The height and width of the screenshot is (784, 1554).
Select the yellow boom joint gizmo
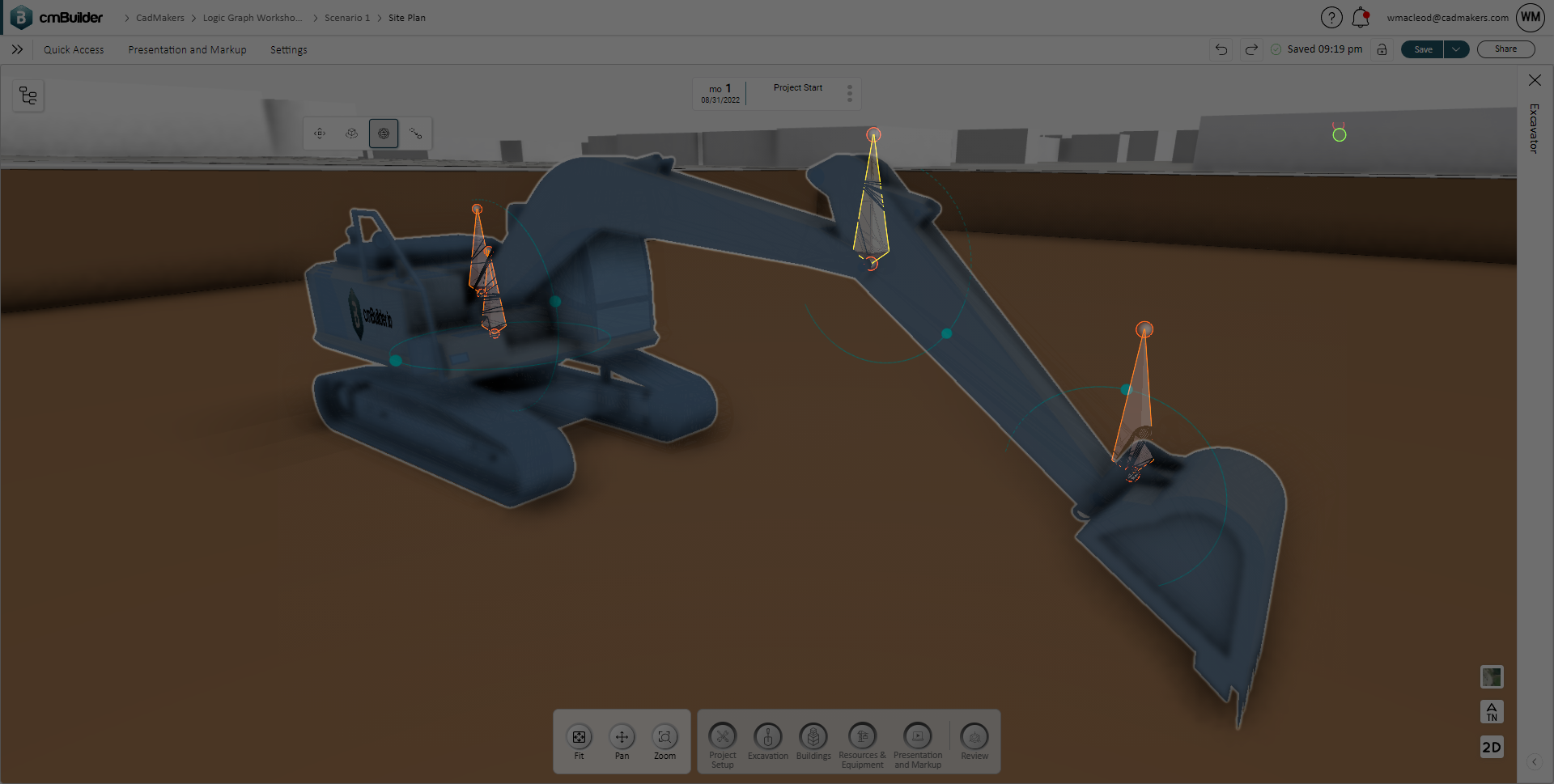coord(872,198)
